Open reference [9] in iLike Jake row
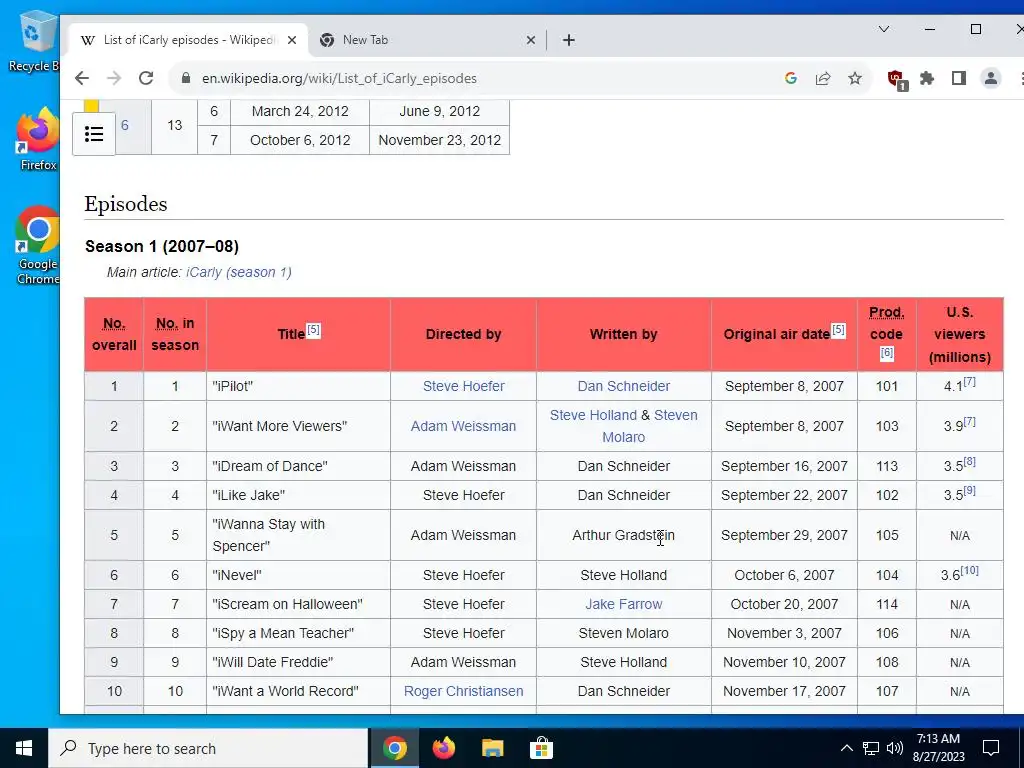The width and height of the screenshot is (1024, 768). click(x=970, y=490)
